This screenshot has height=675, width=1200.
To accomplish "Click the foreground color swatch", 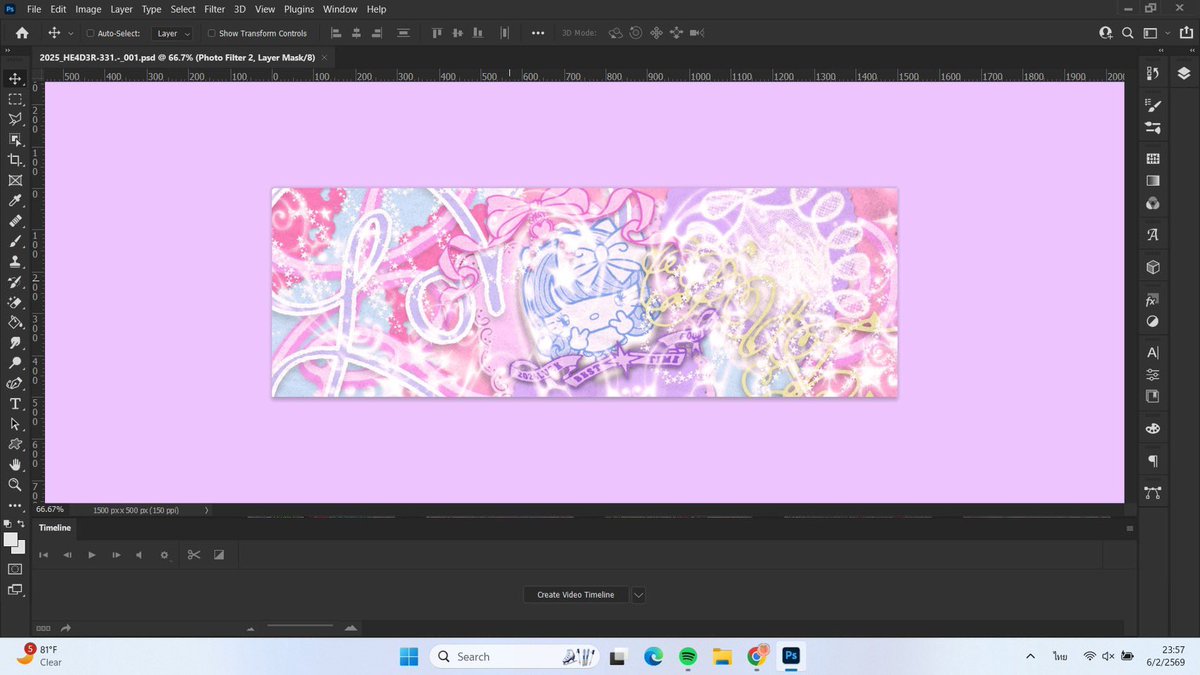I will [10, 537].
